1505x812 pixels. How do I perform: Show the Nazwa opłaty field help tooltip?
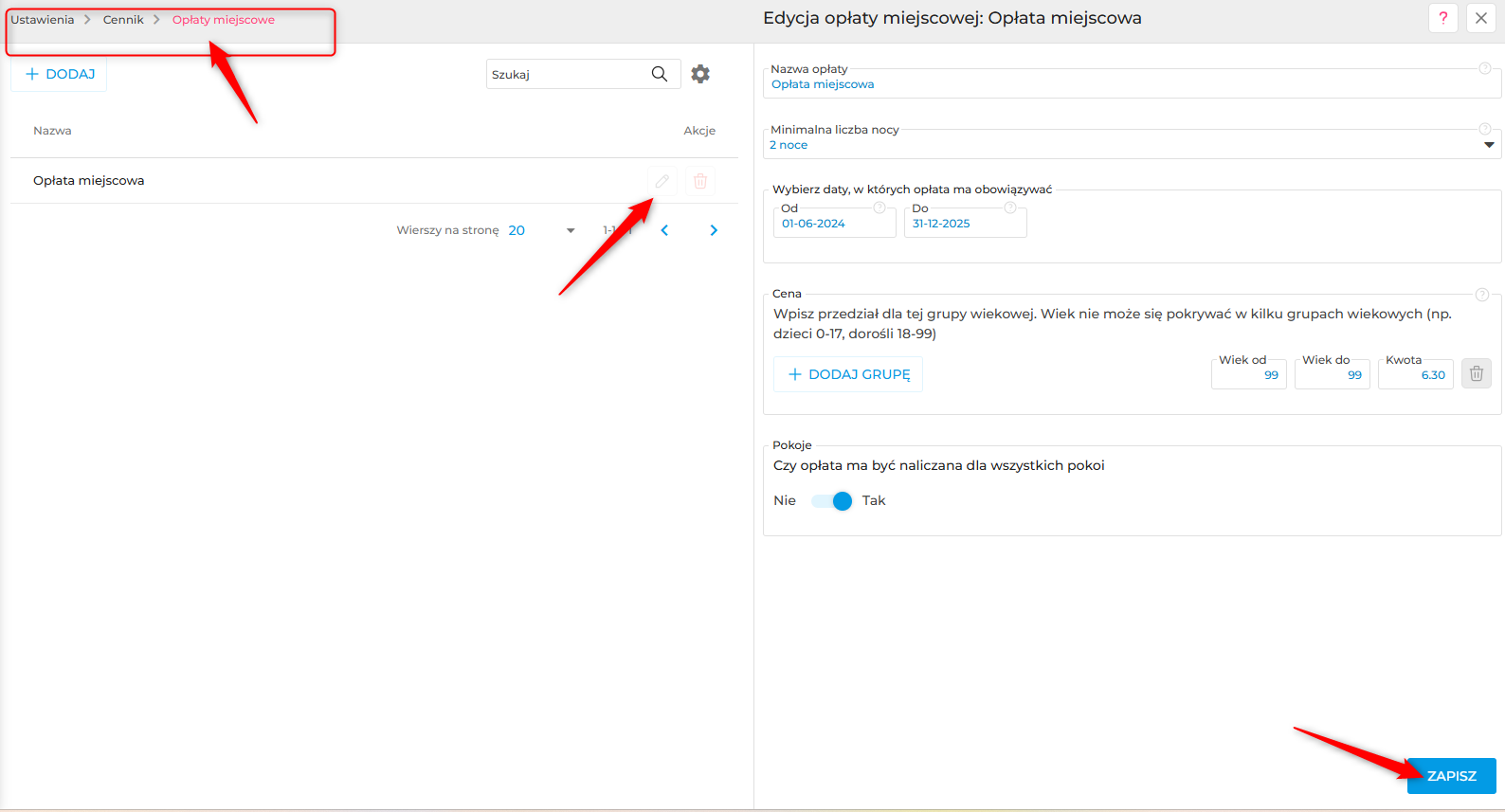1485,68
